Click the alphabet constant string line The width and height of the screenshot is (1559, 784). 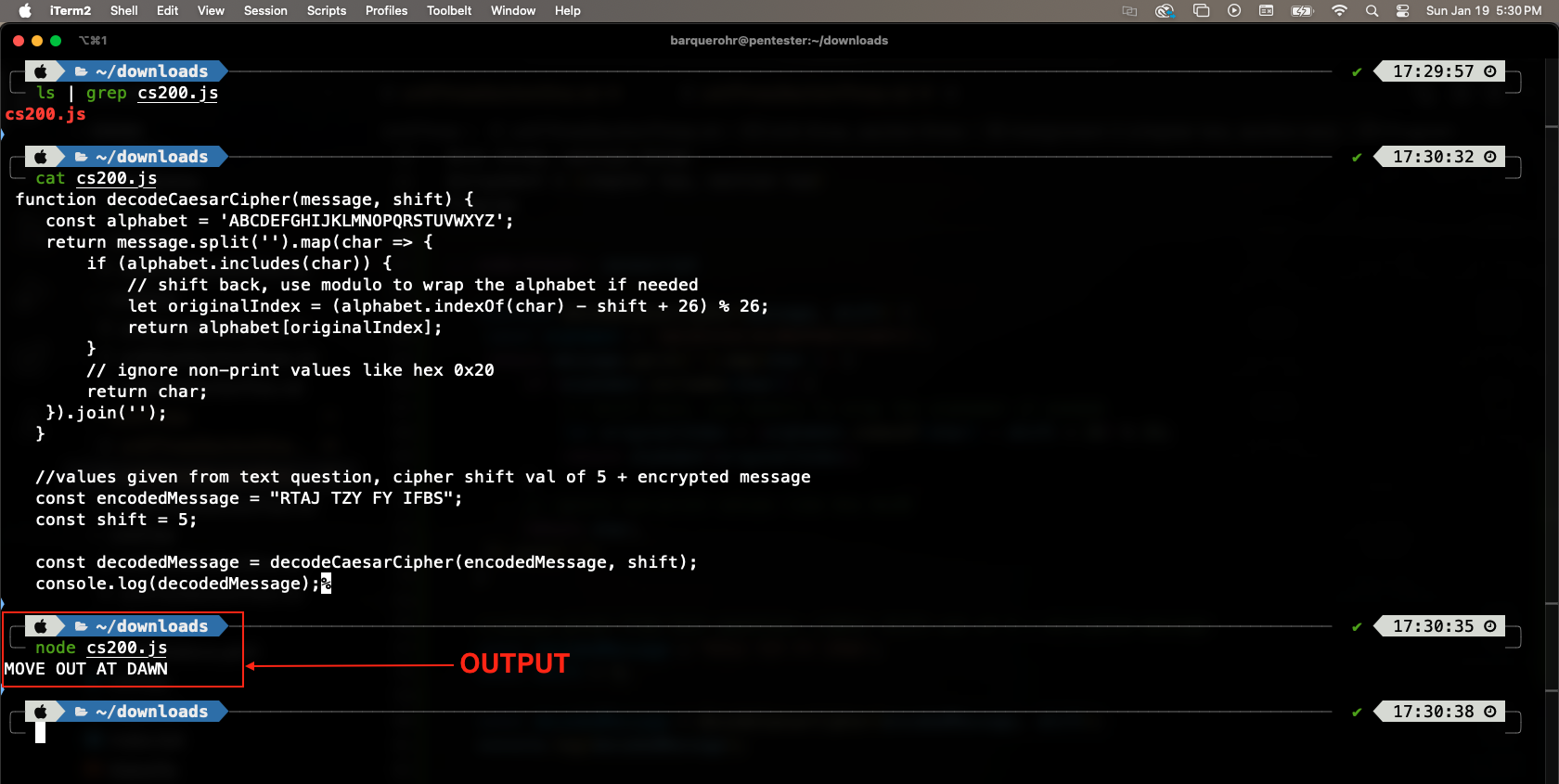click(279, 221)
